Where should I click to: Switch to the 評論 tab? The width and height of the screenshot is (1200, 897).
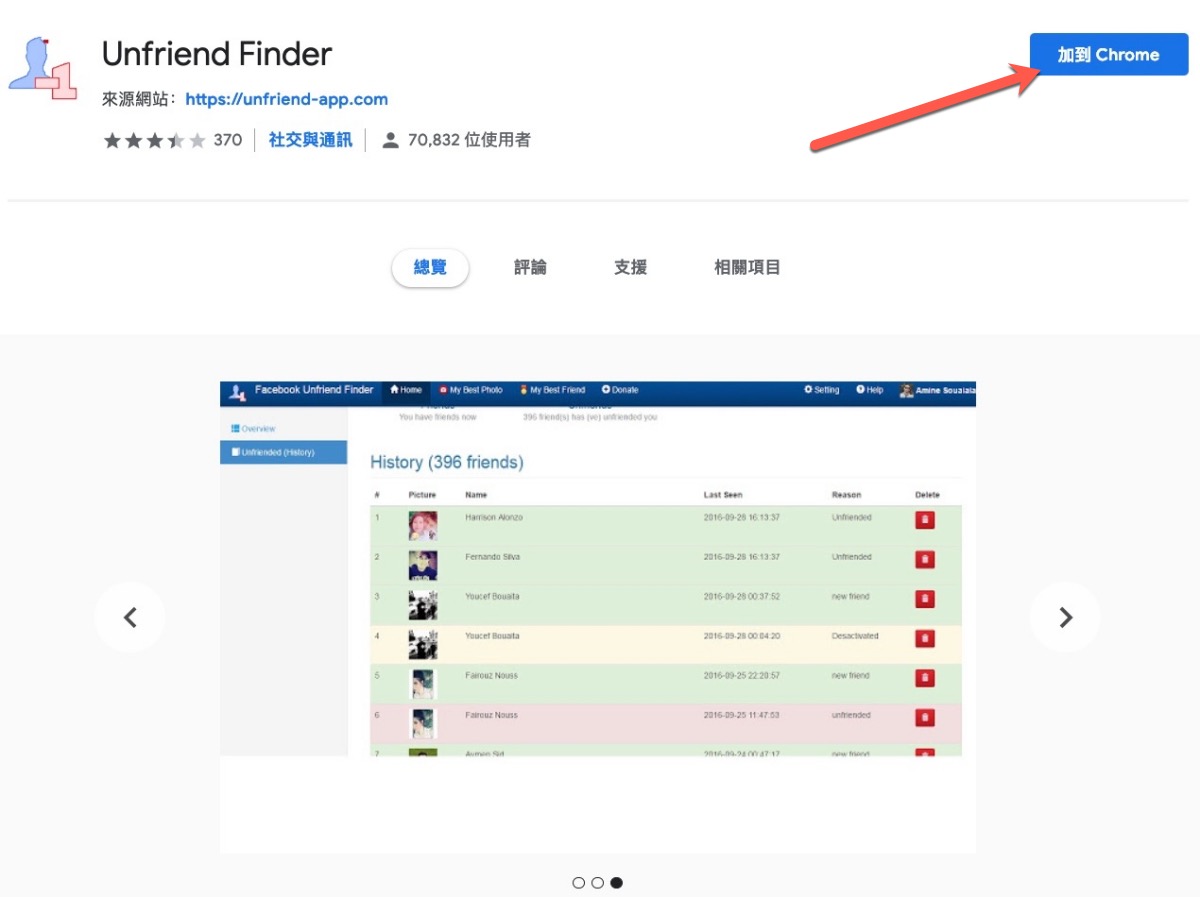pos(530,268)
